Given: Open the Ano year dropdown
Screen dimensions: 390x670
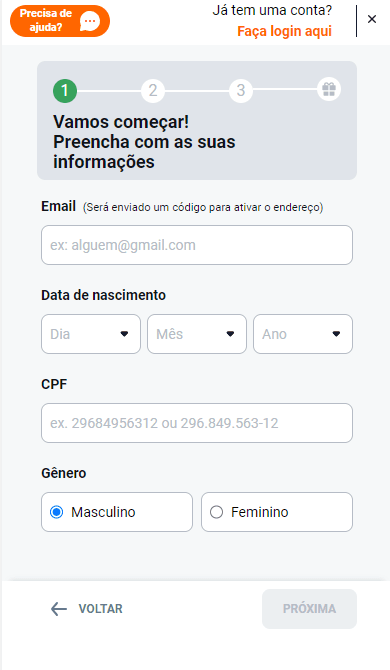Looking at the screenshot, I should coord(303,334).
